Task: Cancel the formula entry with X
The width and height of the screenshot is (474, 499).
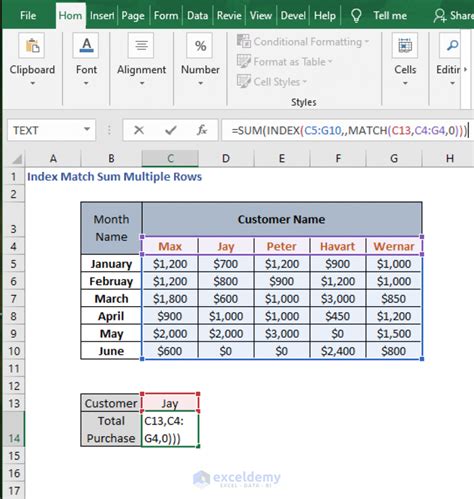Action: click(x=139, y=130)
